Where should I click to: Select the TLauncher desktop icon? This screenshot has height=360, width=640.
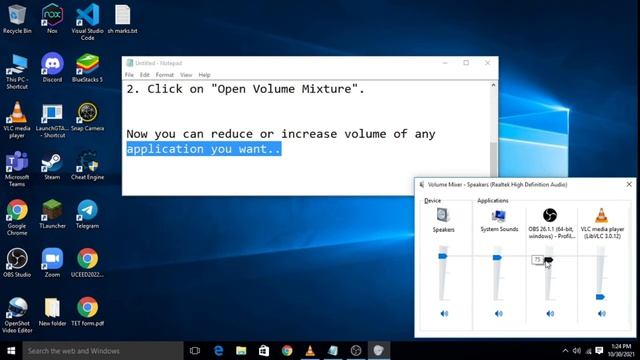[52, 214]
